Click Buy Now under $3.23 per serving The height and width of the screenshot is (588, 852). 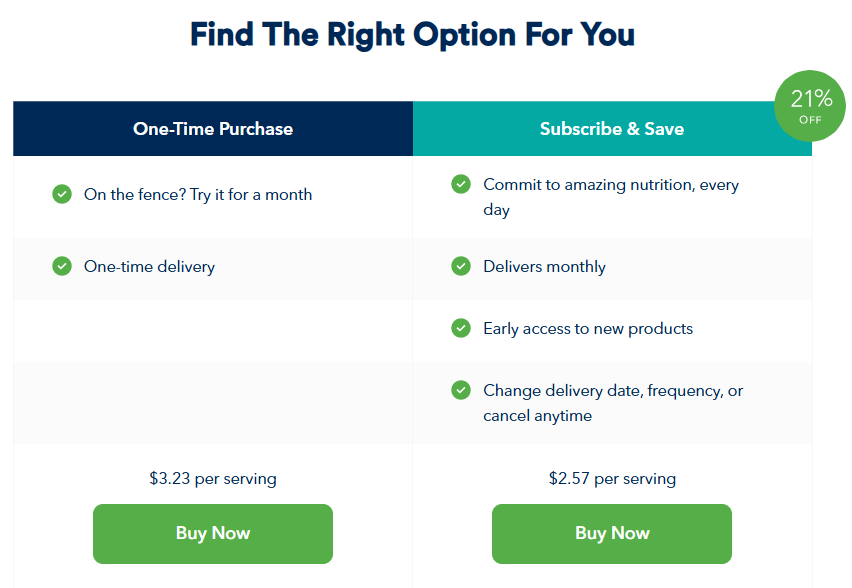coord(213,534)
